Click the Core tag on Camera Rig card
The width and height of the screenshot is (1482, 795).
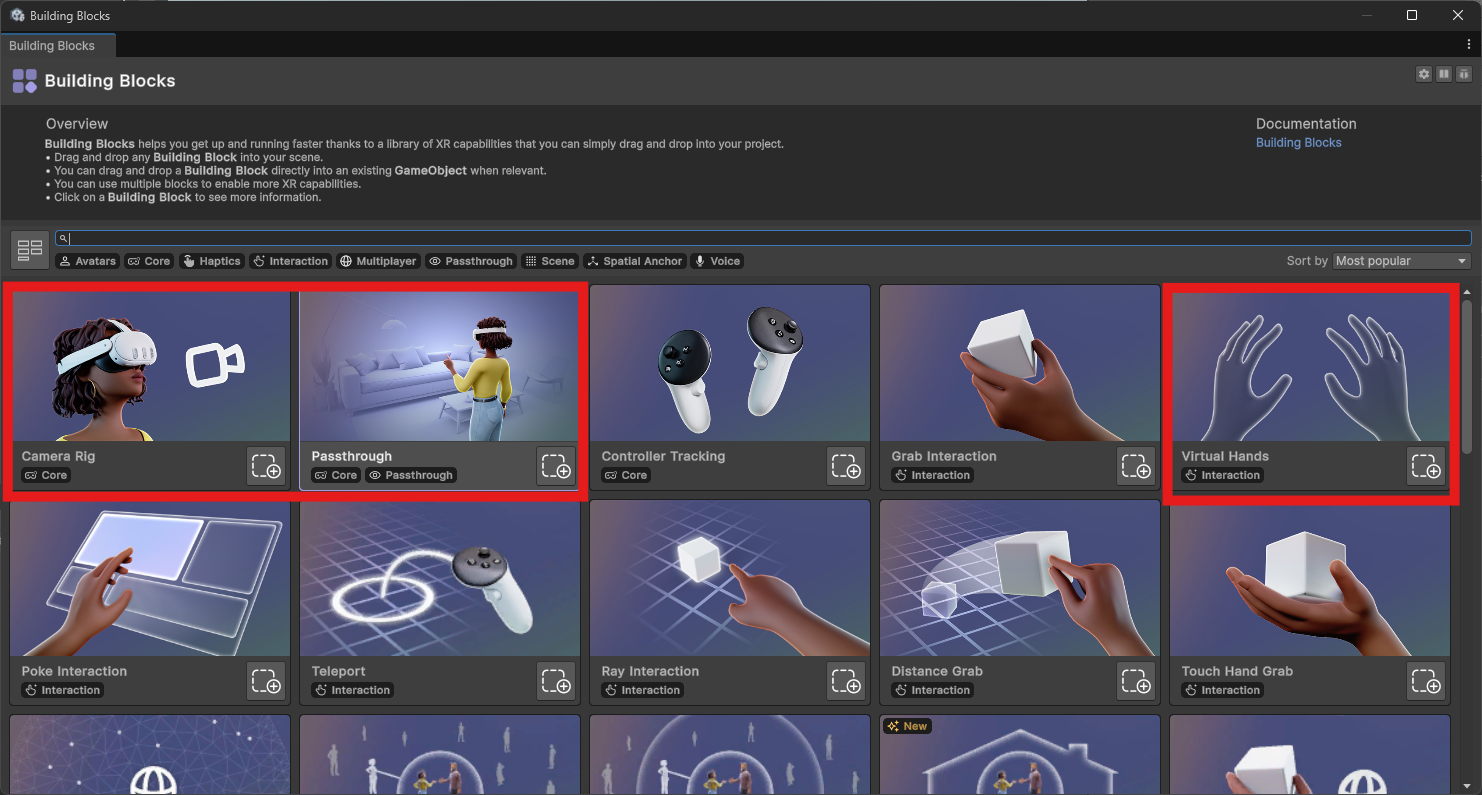[46, 475]
